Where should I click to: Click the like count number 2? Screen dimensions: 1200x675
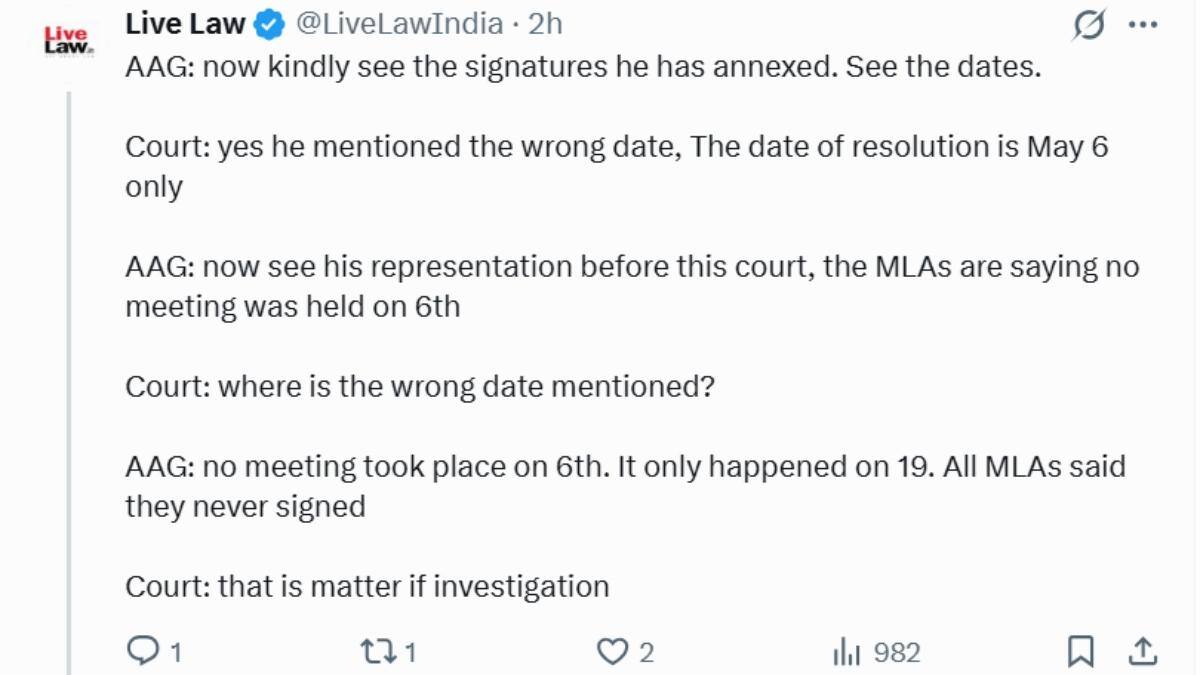coord(646,653)
